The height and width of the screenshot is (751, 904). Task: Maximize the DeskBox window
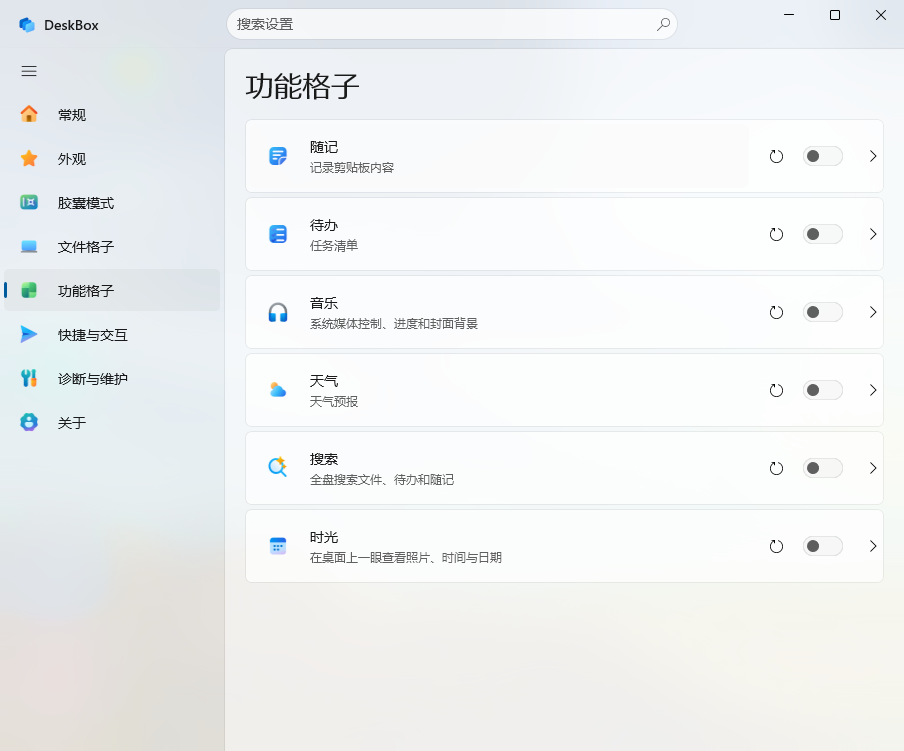click(x=835, y=15)
